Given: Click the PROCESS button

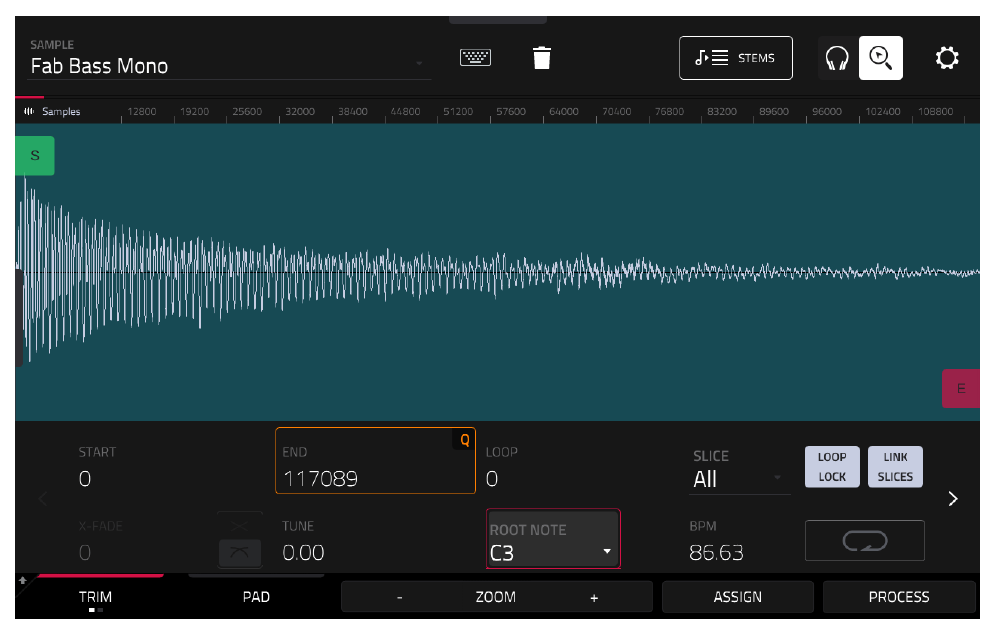Looking at the screenshot, I should (899, 597).
